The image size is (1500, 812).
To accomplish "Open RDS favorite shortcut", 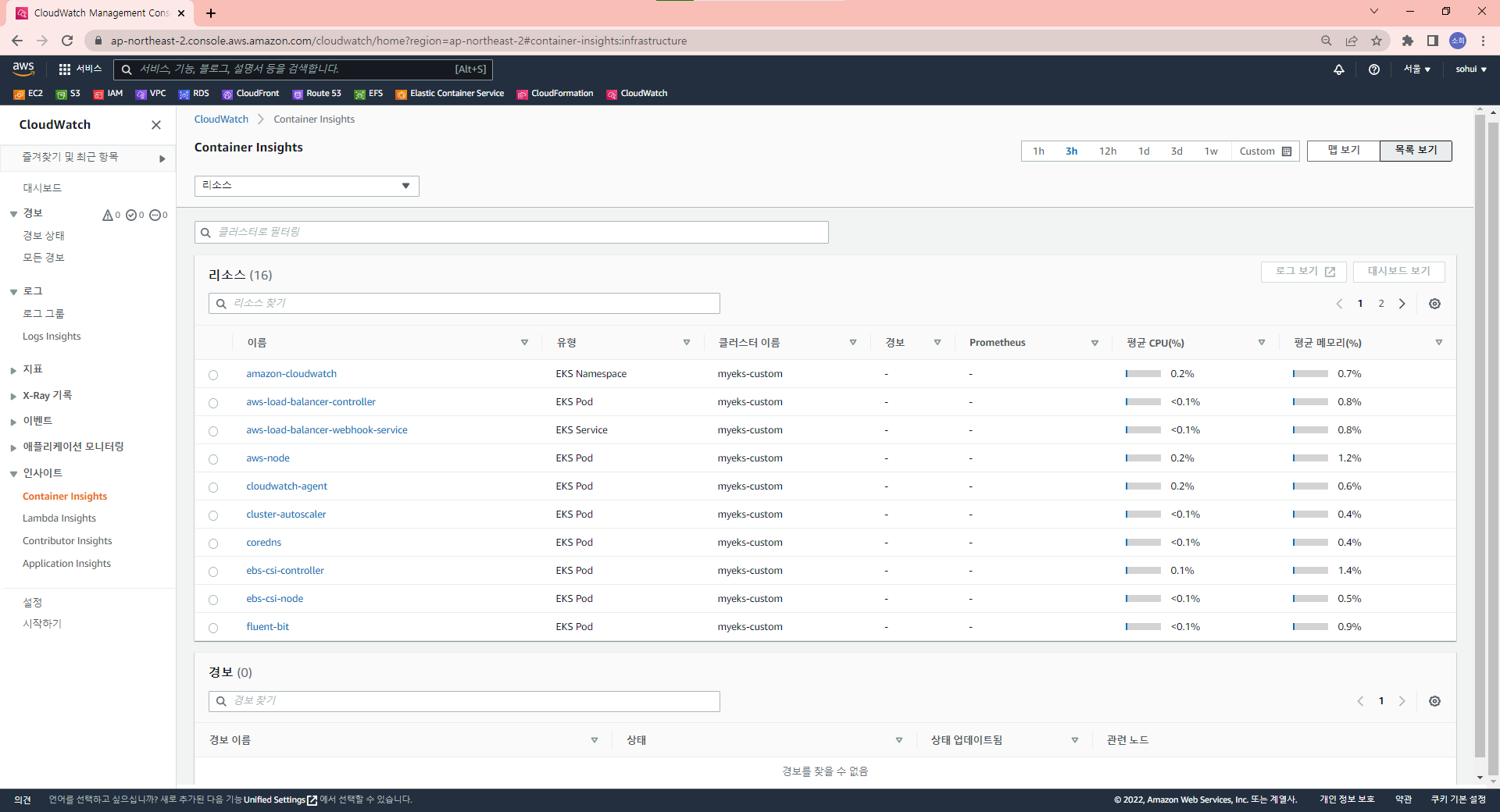I will 194,94.
